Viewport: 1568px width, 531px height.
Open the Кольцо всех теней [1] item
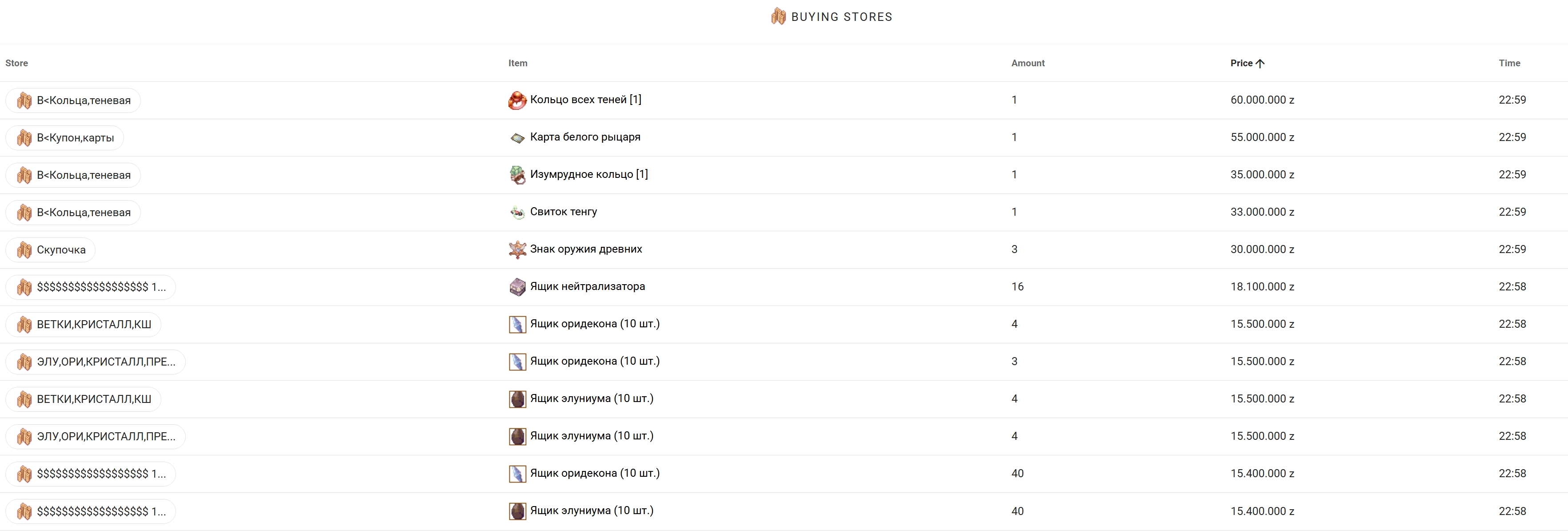tap(585, 100)
